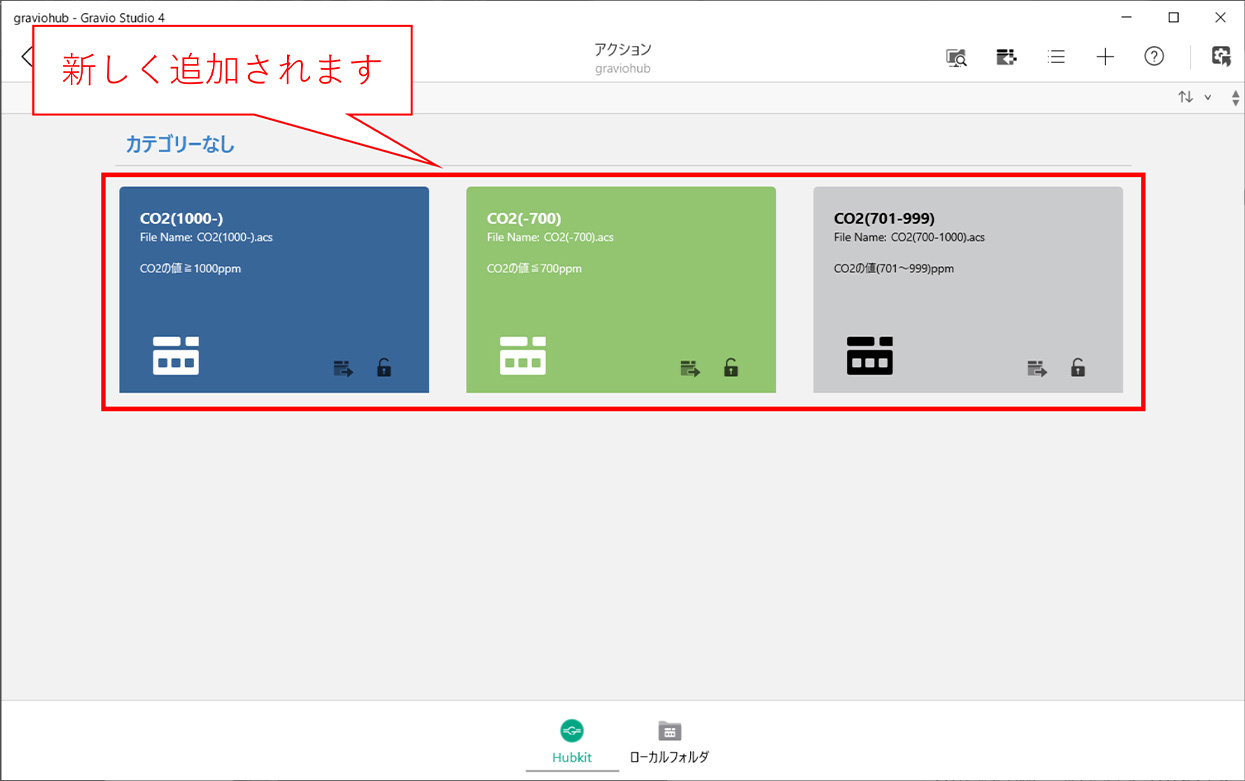The height and width of the screenshot is (781, 1245).
Task: Switch to the Hubkit tab
Action: [x=572, y=742]
